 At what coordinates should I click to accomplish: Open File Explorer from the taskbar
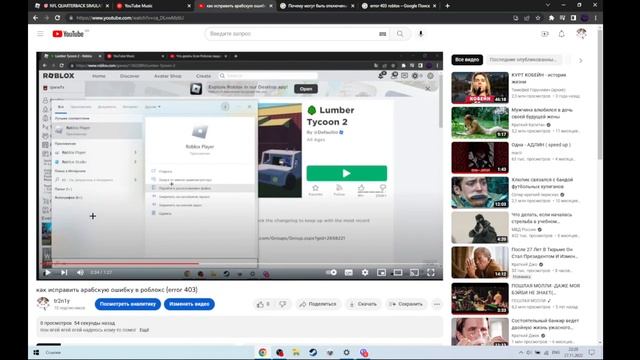[296, 352]
